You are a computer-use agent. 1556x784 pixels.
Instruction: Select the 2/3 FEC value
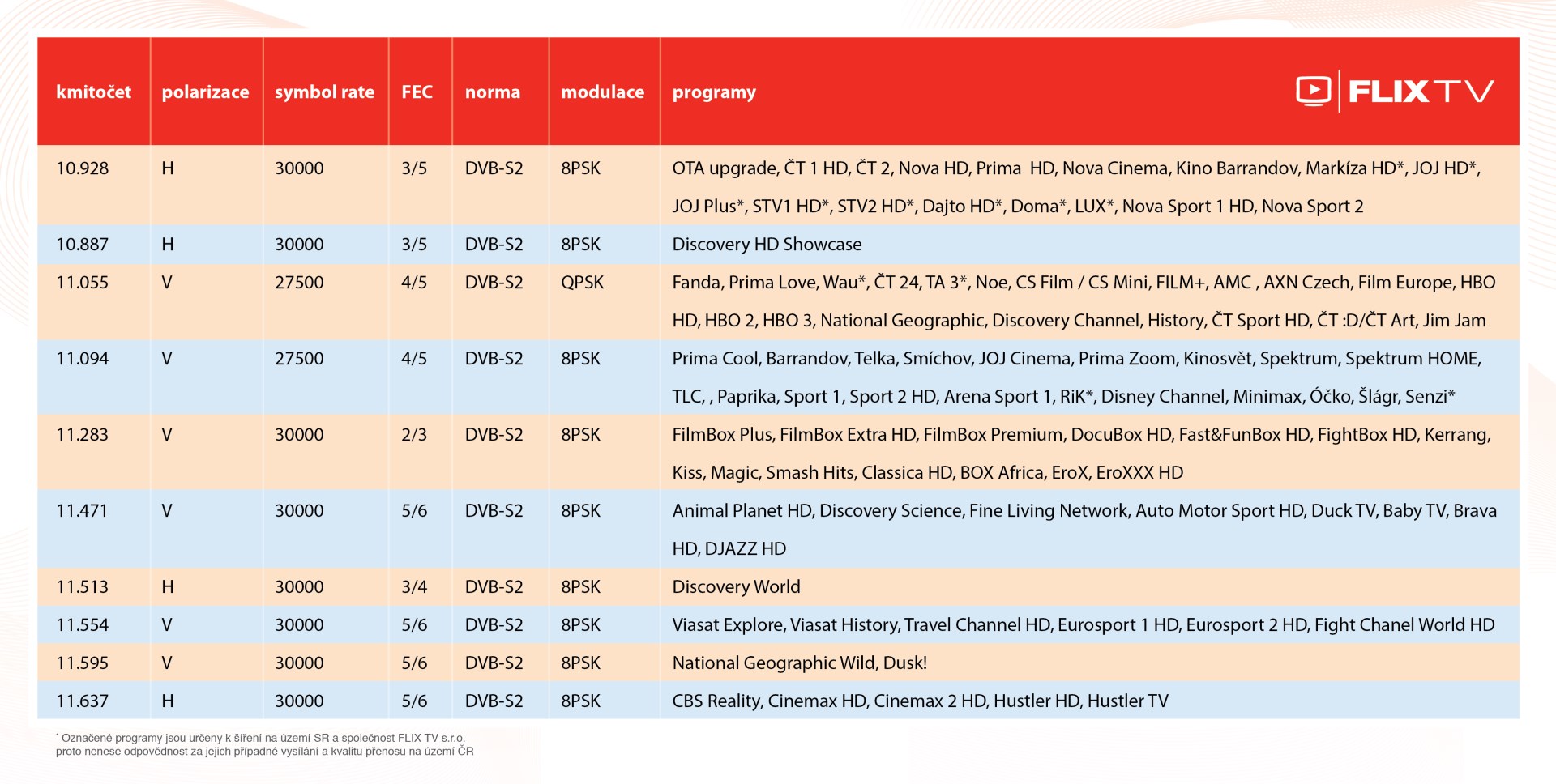coord(413,435)
